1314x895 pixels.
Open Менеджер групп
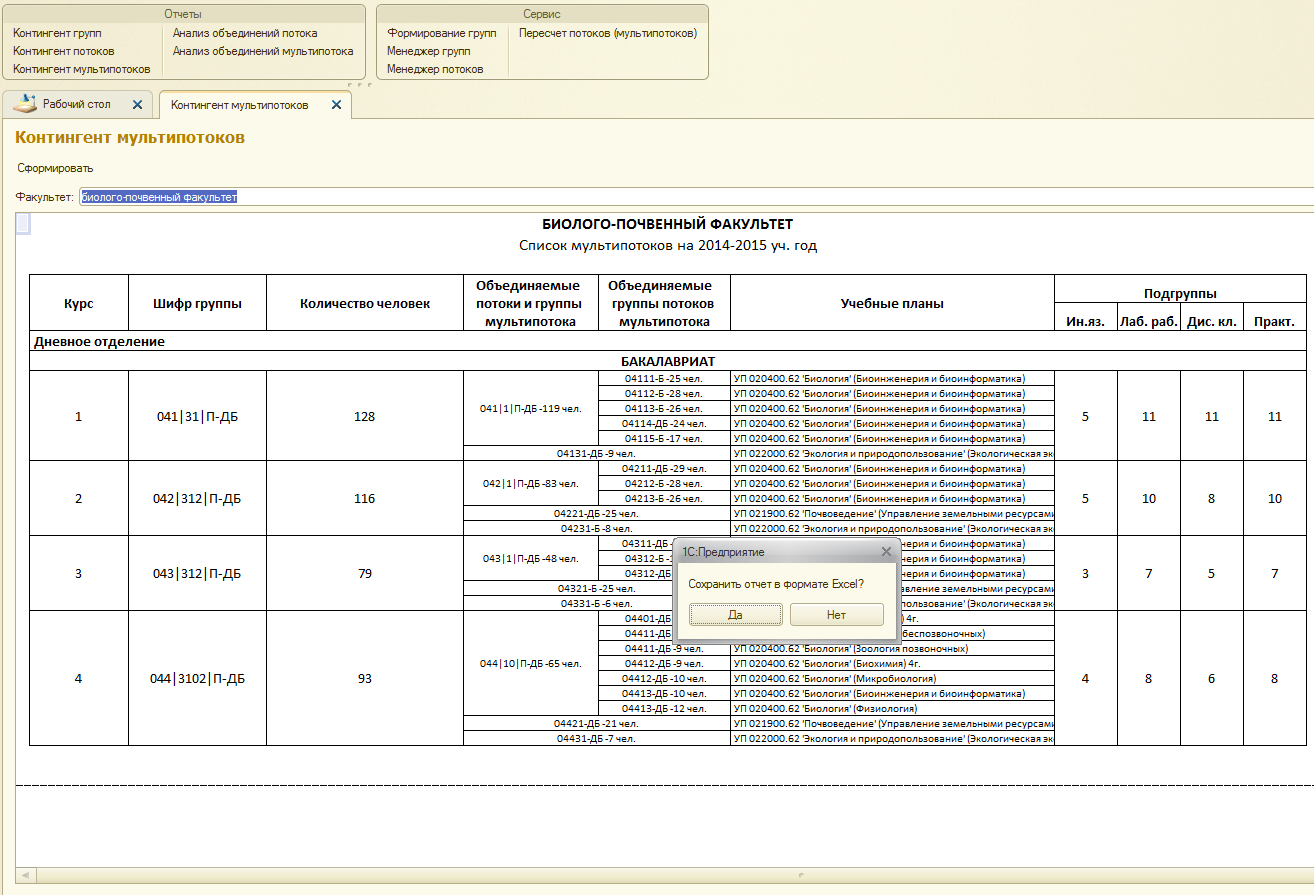[428, 51]
